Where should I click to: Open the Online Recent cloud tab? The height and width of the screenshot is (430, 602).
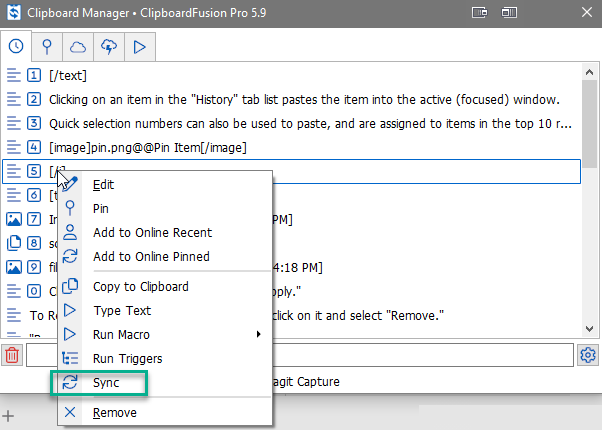[78, 47]
